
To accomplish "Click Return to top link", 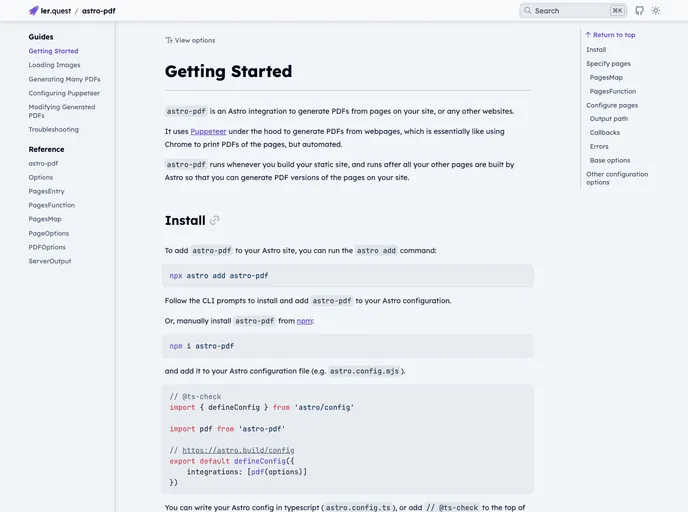I will tap(610, 35).
